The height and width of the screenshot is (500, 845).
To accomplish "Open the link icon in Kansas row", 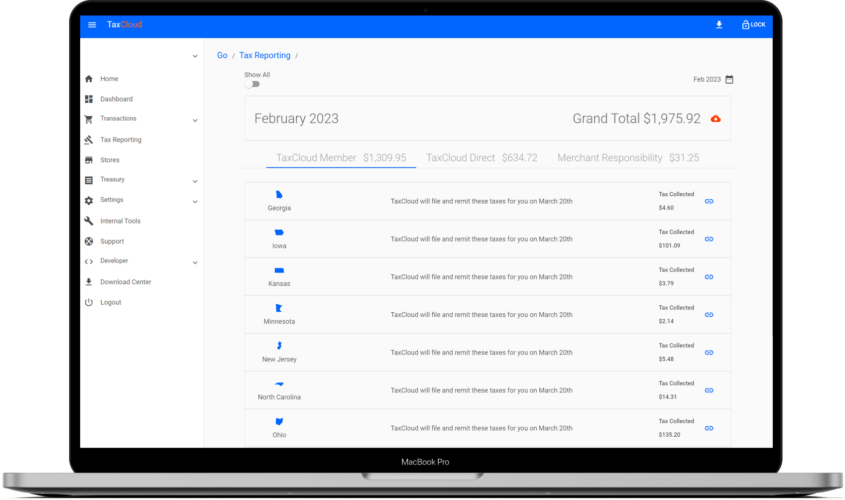I will point(709,277).
